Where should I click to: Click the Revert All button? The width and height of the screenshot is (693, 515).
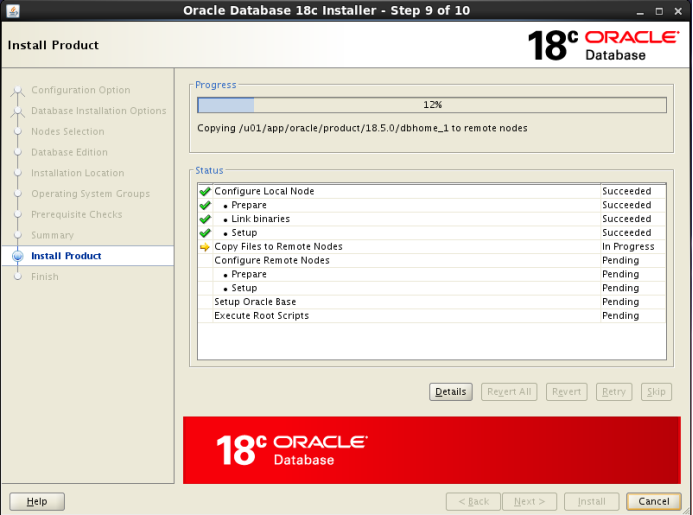point(509,392)
